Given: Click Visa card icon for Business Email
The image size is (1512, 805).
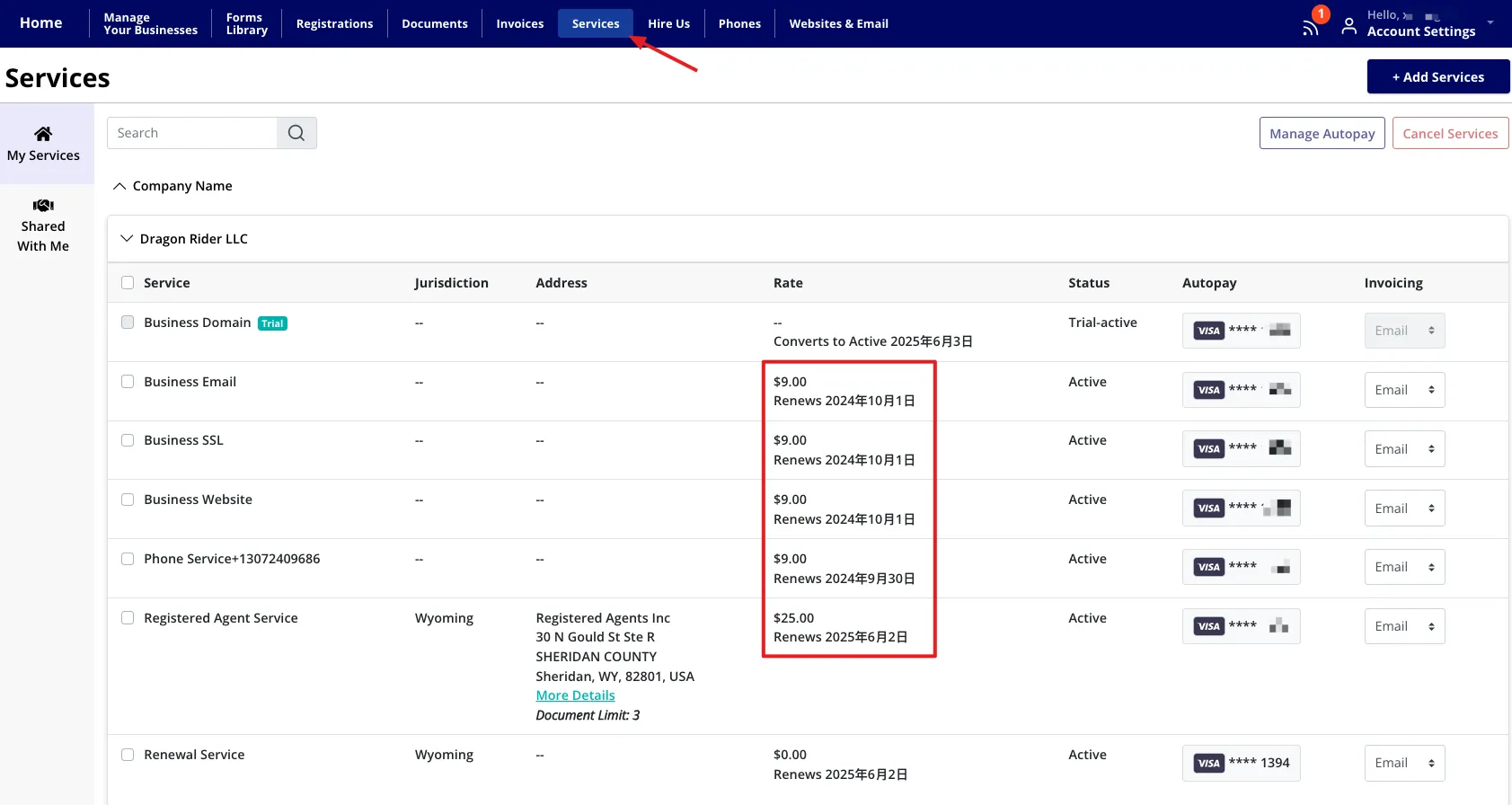Looking at the screenshot, I should [x=1208, y=390].
